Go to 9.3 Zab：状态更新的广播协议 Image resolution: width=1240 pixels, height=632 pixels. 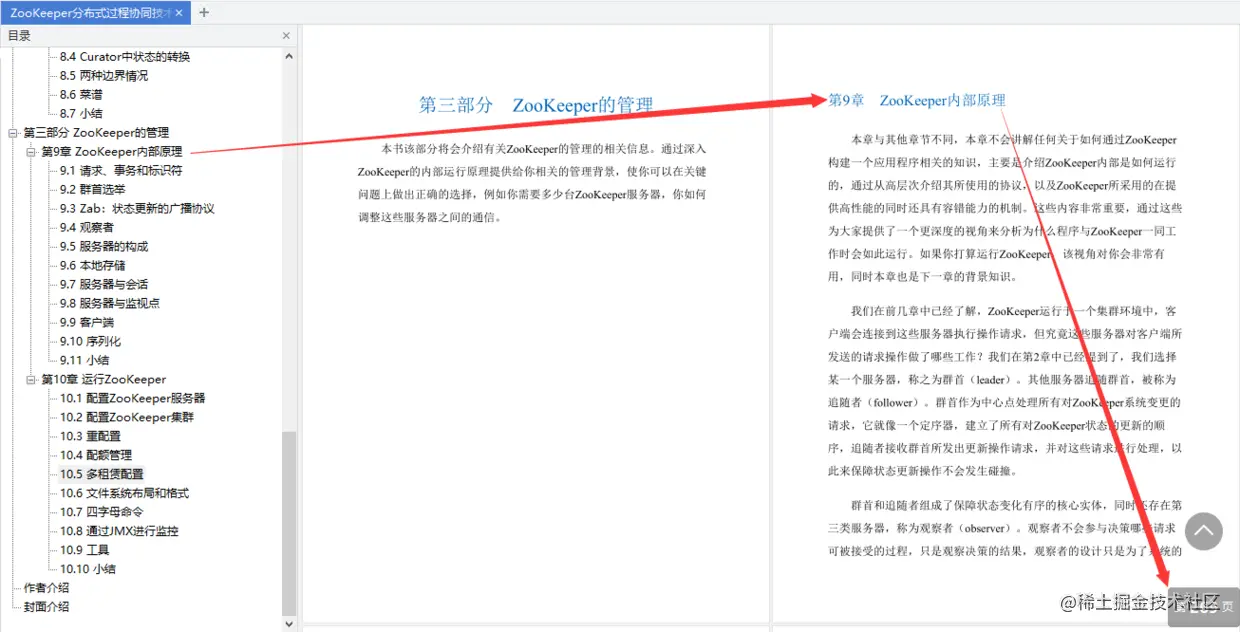[137, 209]
